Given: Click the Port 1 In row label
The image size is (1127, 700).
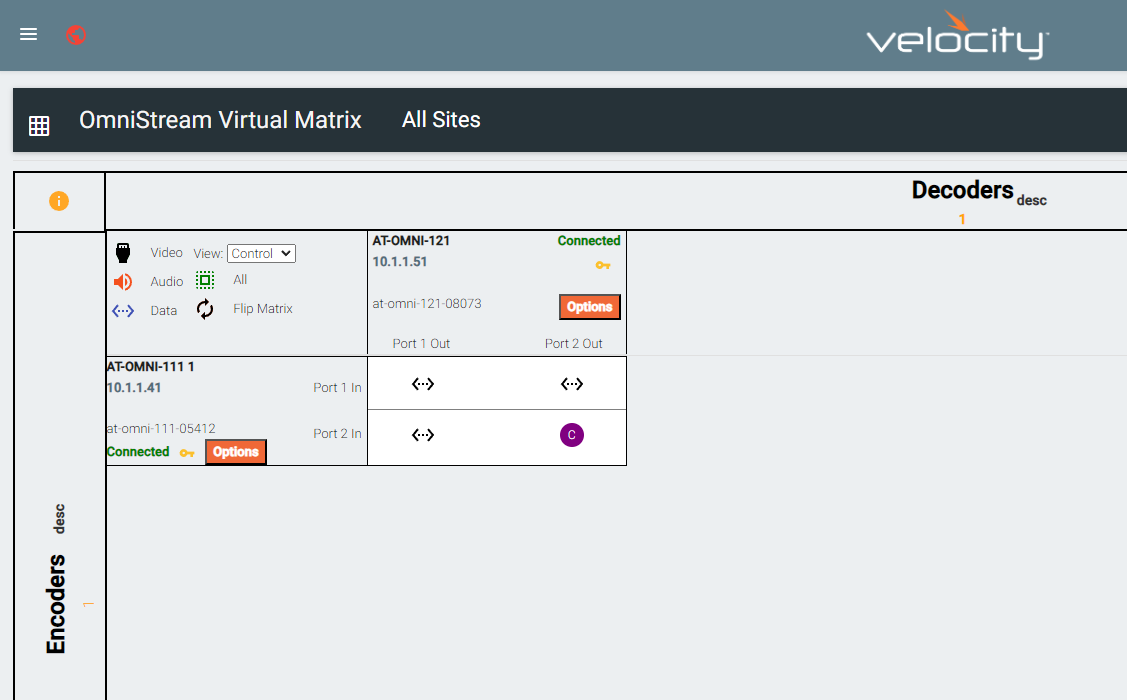Looking at the screenshot, I should pyautogui.click(x=337, y=387).
